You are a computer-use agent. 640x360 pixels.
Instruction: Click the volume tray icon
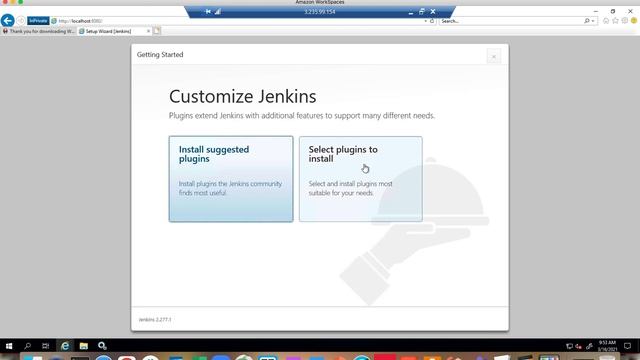579,347
